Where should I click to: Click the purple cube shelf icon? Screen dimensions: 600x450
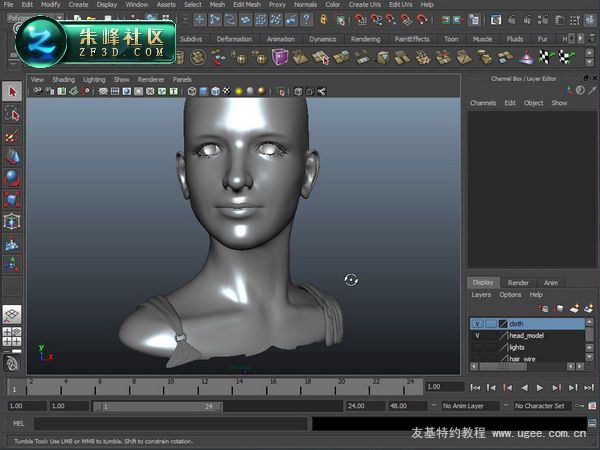(280, 57)
